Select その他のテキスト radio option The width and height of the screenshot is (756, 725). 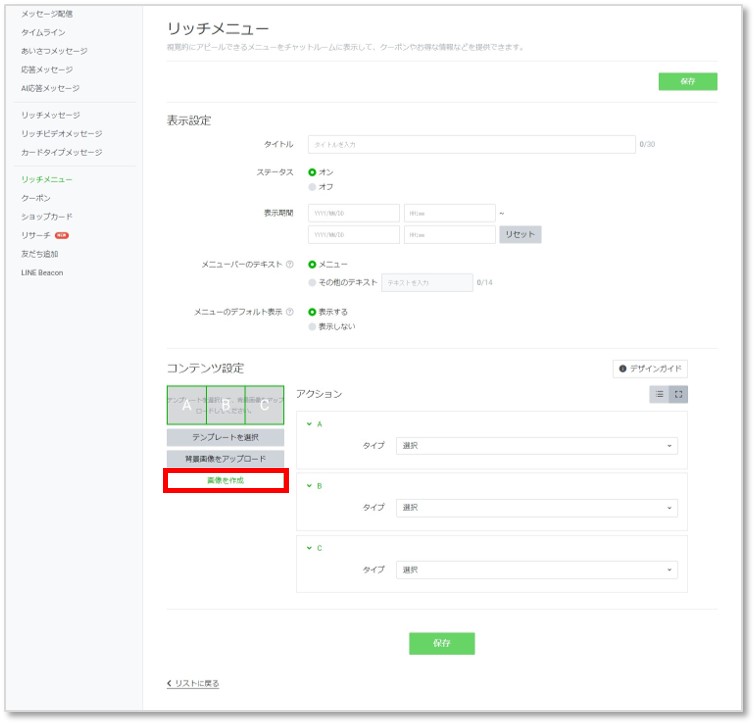(313, 283)
